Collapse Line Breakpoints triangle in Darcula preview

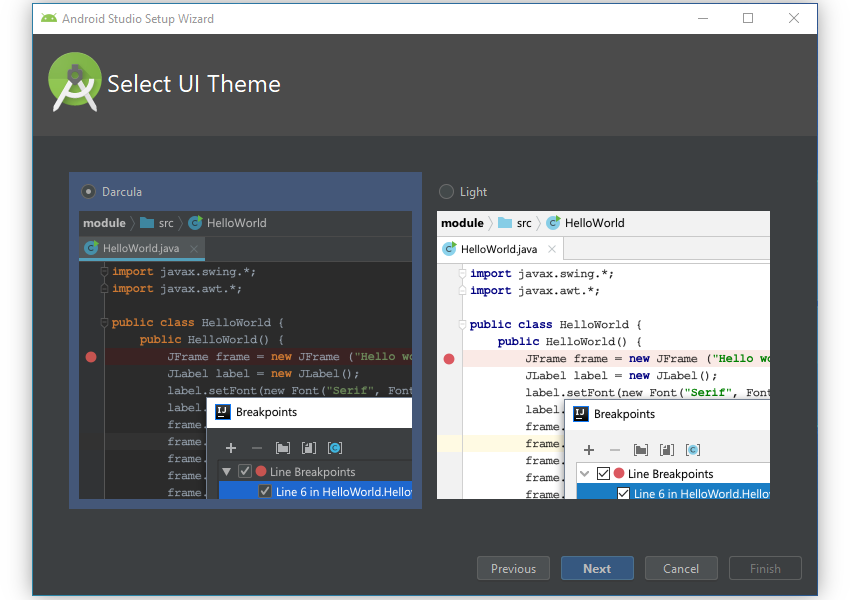tap(227, 472)
